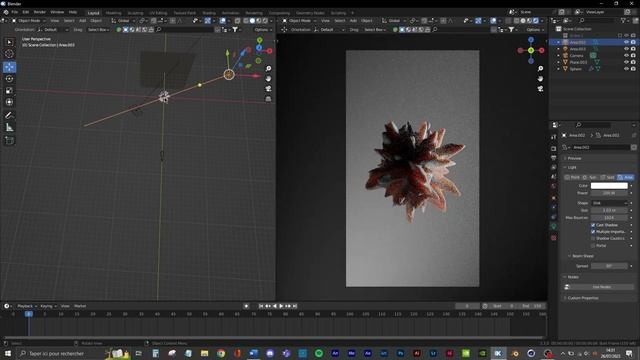Open the Render menu
The width and height of the screenshot is (640, 360).
point(40,12)
